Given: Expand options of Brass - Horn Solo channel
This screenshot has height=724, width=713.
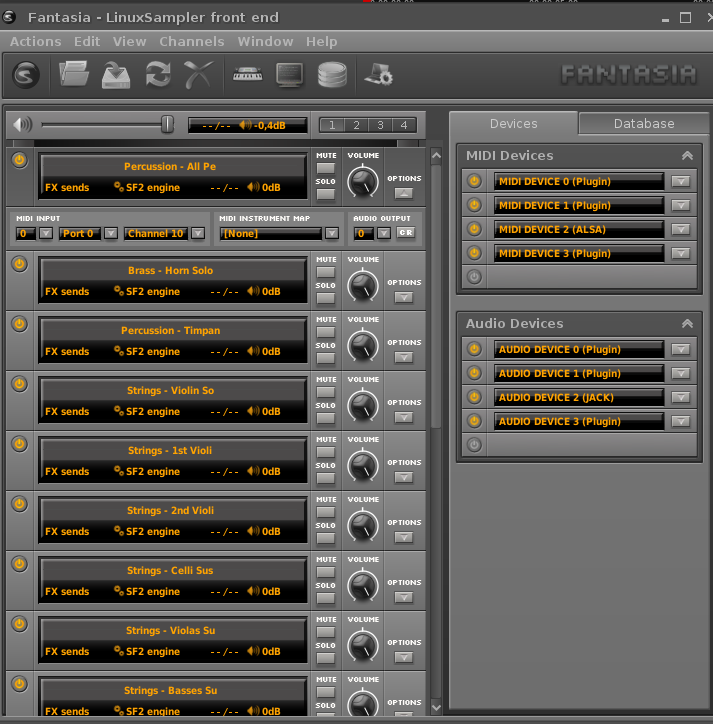Looking at the screenshot, I should click(x=404, y=297).
